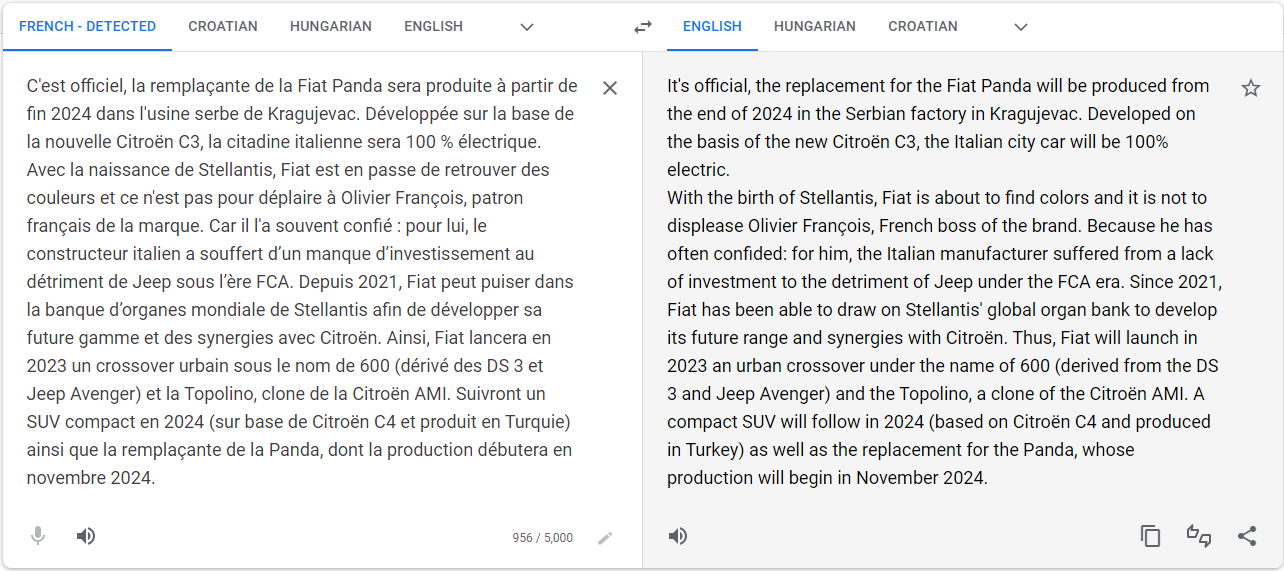Image resolution: width=1284 pixels, height=571 pixels.
Task: Click the 956 / 5,000 character counter
Action: pyautogui.click(x=543, y=538)
